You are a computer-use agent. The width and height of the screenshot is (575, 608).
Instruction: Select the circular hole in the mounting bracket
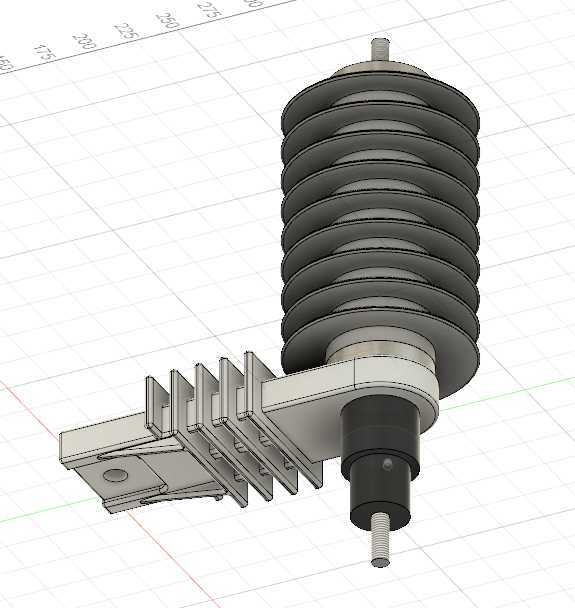click(x=114, y=475)
